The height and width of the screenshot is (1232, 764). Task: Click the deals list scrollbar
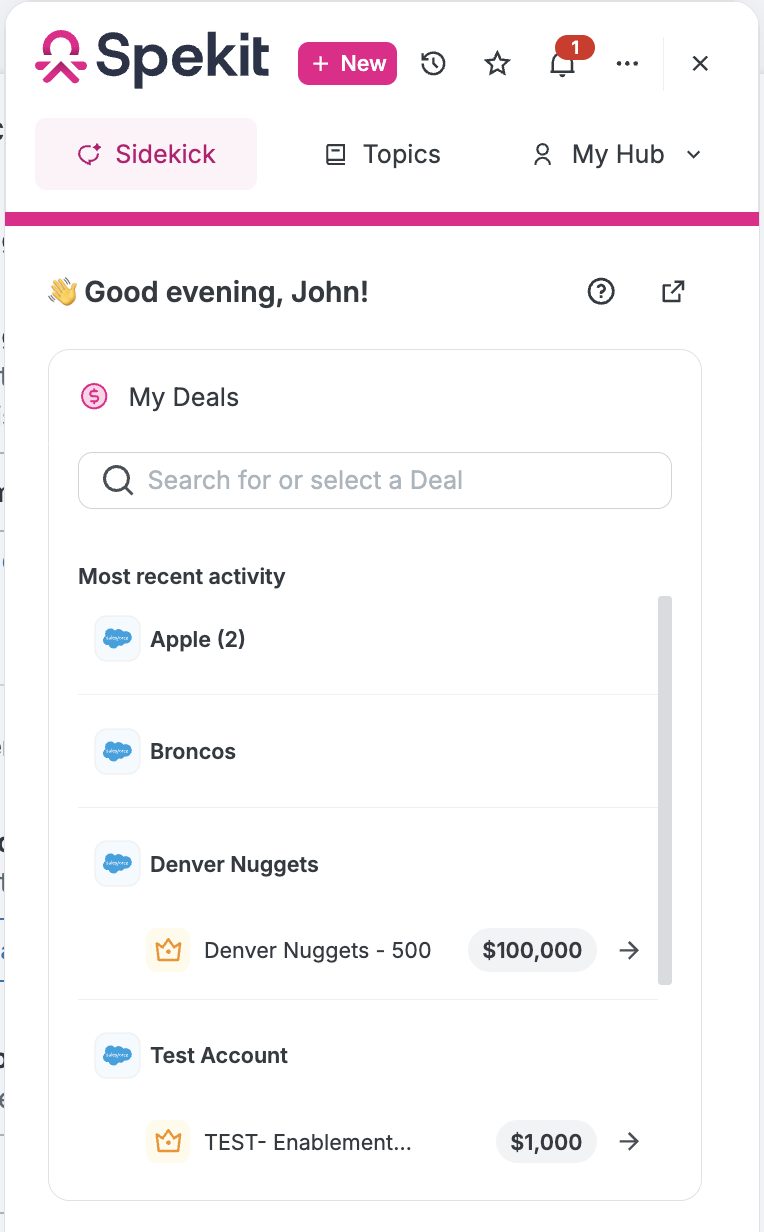(665, 790)
